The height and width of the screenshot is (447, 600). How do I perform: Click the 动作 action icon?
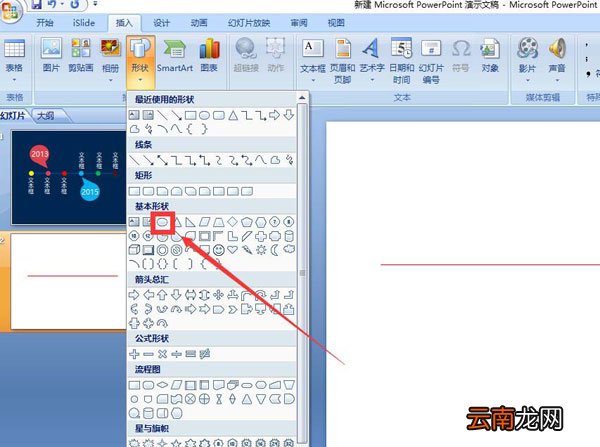tap(276, 55)
